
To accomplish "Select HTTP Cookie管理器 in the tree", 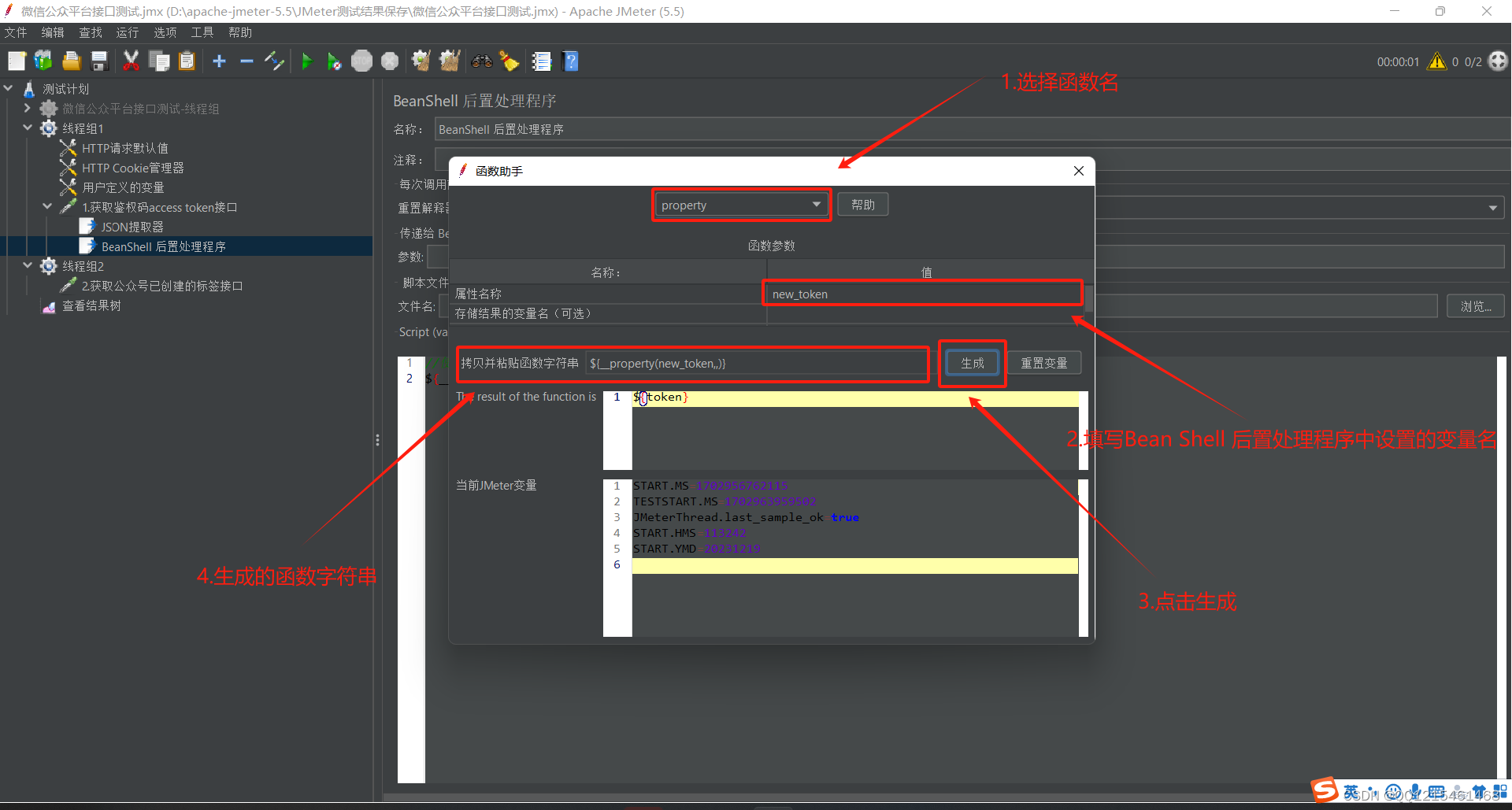I will pyautogui.click(x=133, y=168).
